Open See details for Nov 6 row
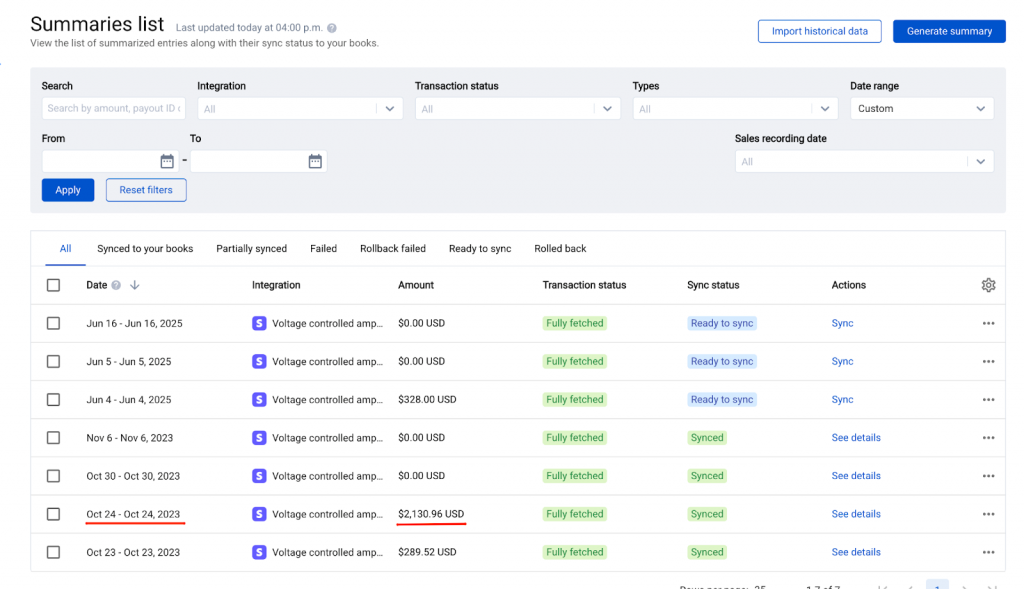1024x589 pixels. click(856, 438)
